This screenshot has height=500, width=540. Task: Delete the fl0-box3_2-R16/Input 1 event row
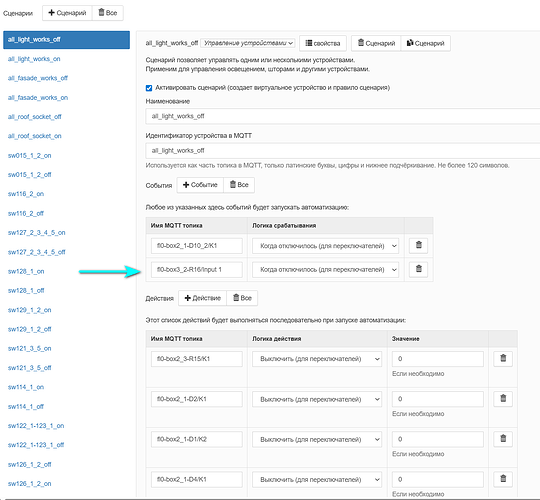coord(418,269)
